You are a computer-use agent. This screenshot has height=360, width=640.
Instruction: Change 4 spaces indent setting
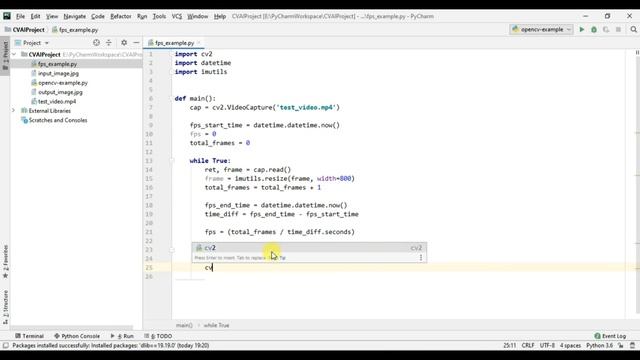click(570, 345)
